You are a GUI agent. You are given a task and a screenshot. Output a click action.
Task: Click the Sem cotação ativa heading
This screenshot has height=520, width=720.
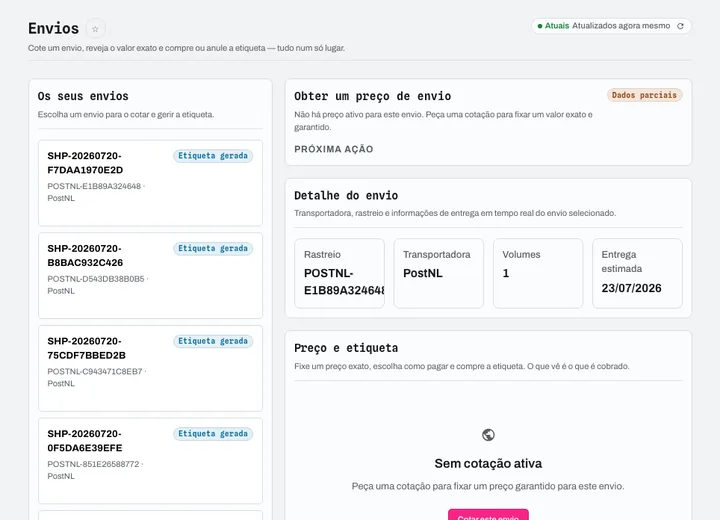click(488, 463)
